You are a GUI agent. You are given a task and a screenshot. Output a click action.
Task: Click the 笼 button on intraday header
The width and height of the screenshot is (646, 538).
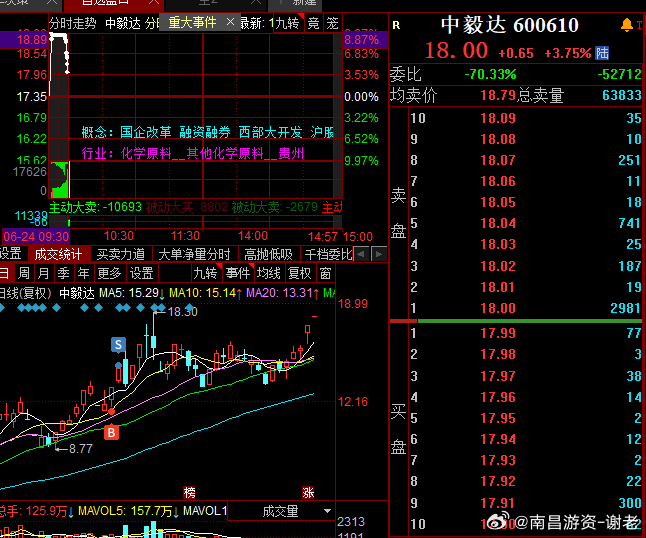tap(332, 23)
